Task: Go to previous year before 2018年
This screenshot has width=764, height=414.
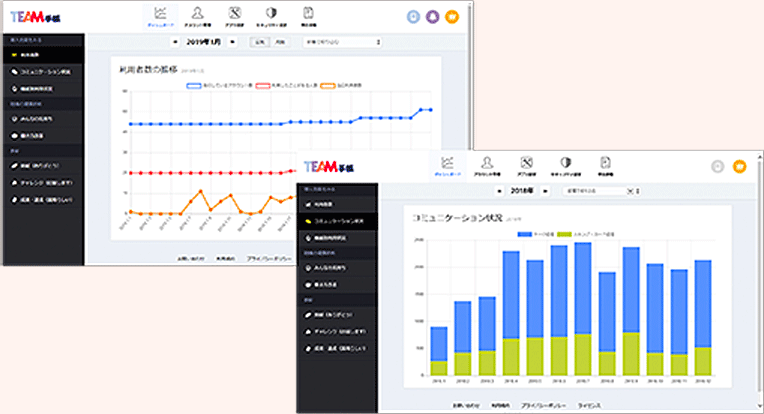Action: (499, 191)
